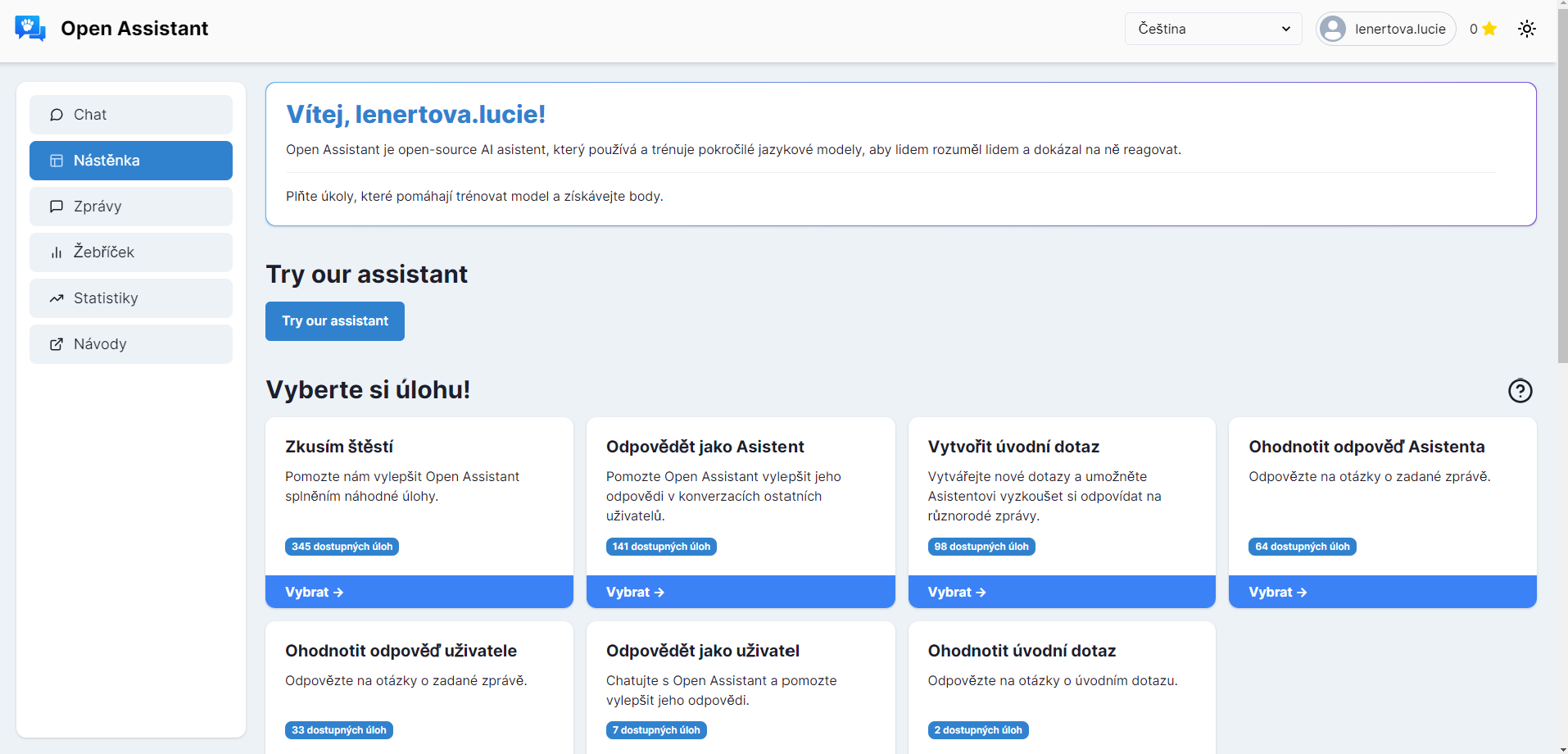Click the points counter showing 0
The width and height of the screenshot is (1568, 754).
[1473, 29]
